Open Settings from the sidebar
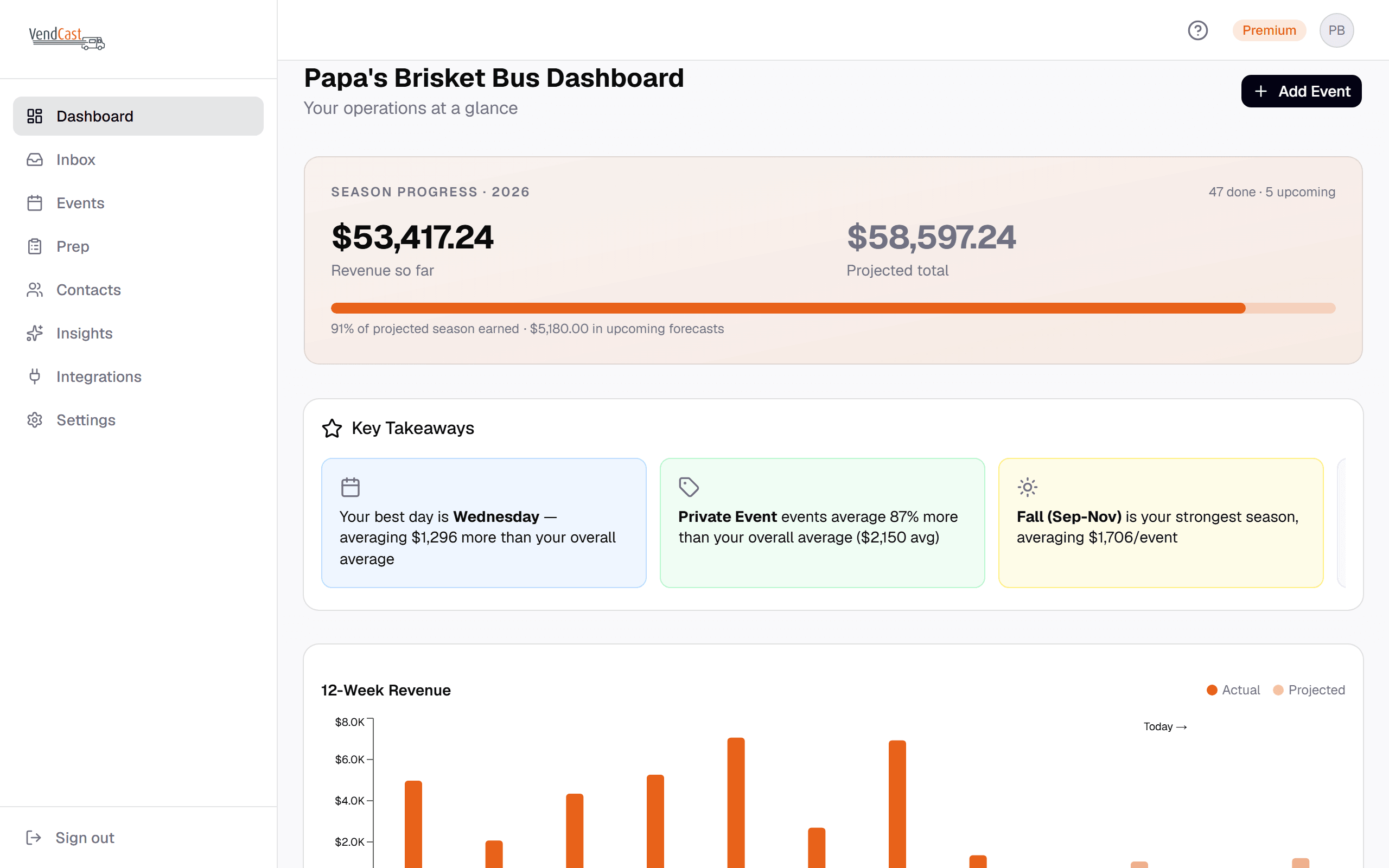 (138, 420)
